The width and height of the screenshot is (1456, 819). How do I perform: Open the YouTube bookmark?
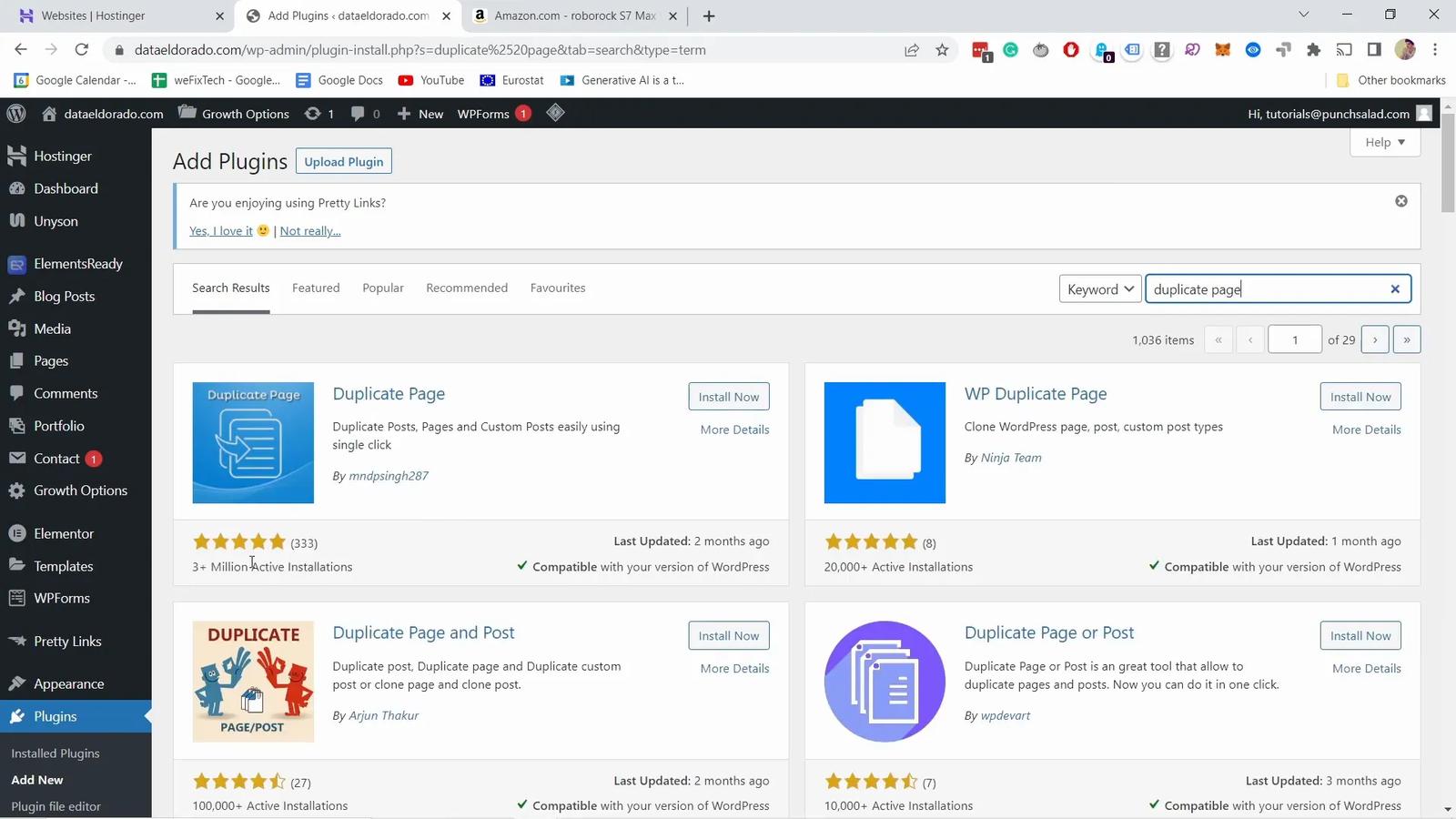pyautogui.click(x=431, y=80)
